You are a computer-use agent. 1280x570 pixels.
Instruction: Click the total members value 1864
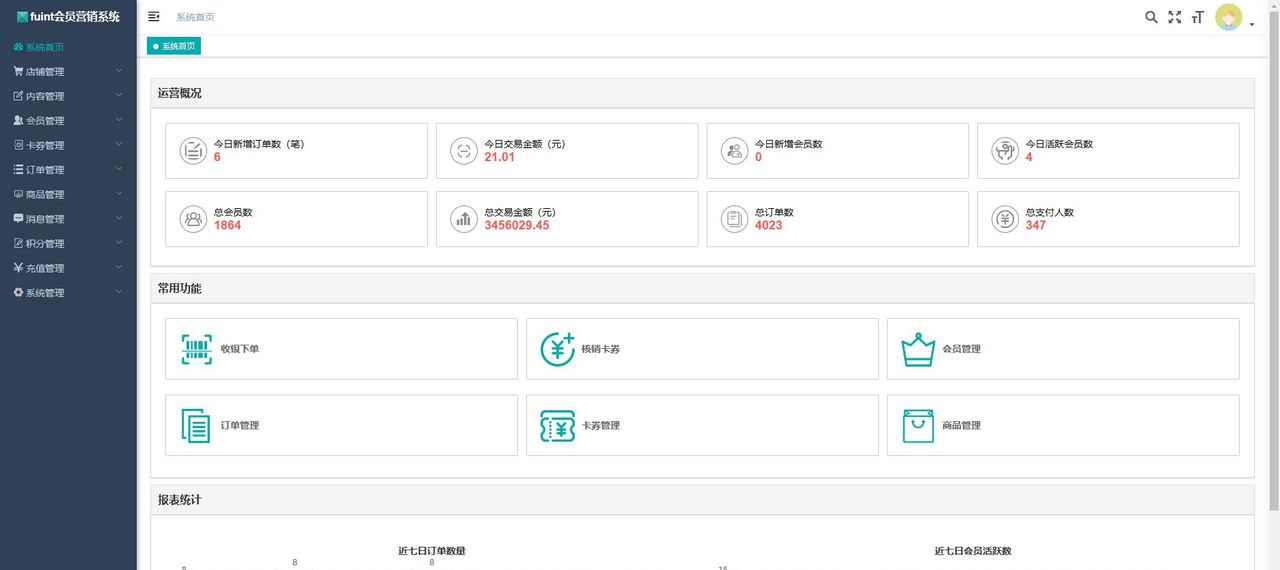tap(228, 226)
